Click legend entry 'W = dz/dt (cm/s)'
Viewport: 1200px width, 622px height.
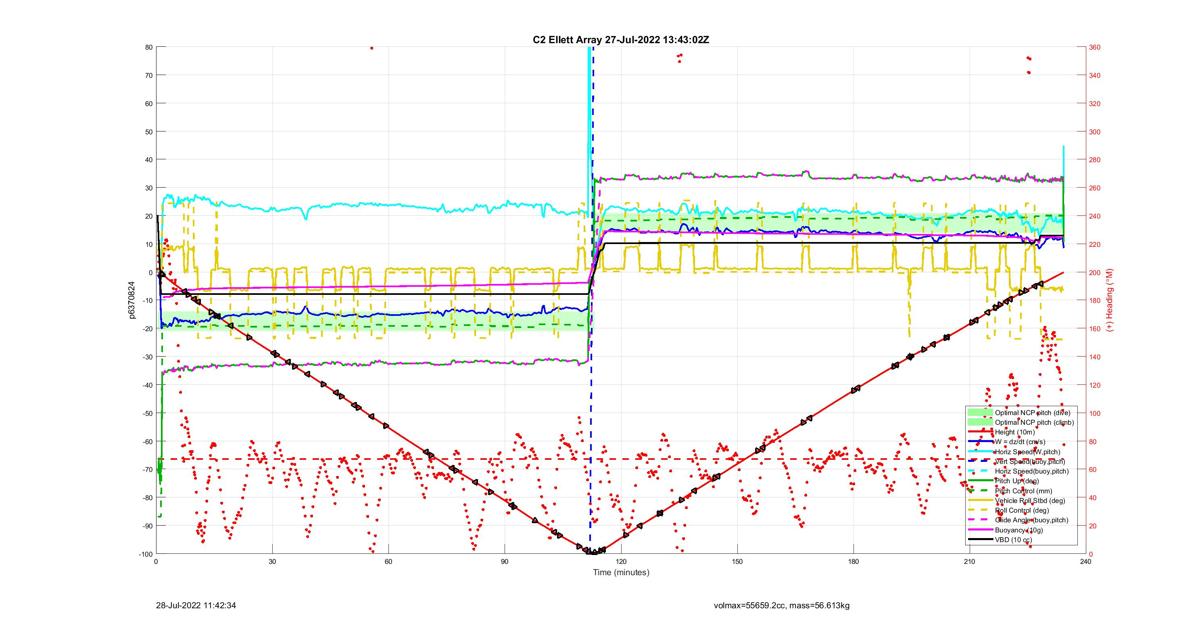click(x=1020, y=441)
